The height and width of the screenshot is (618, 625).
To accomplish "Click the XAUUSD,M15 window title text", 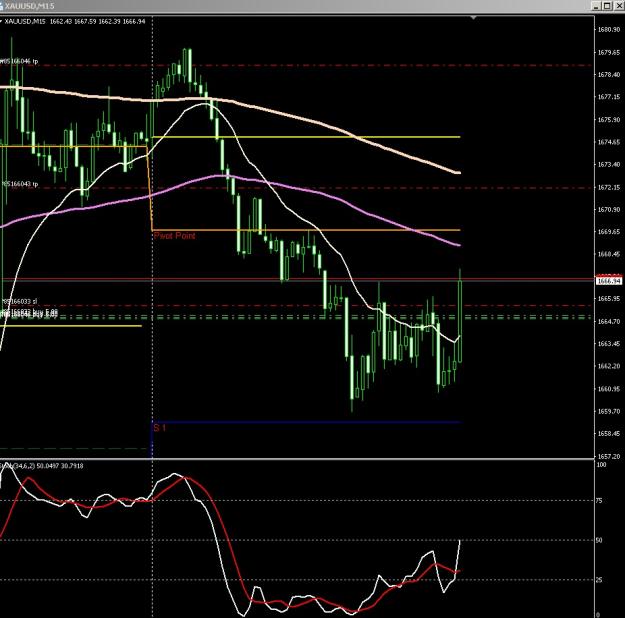I will pos(29,6).
